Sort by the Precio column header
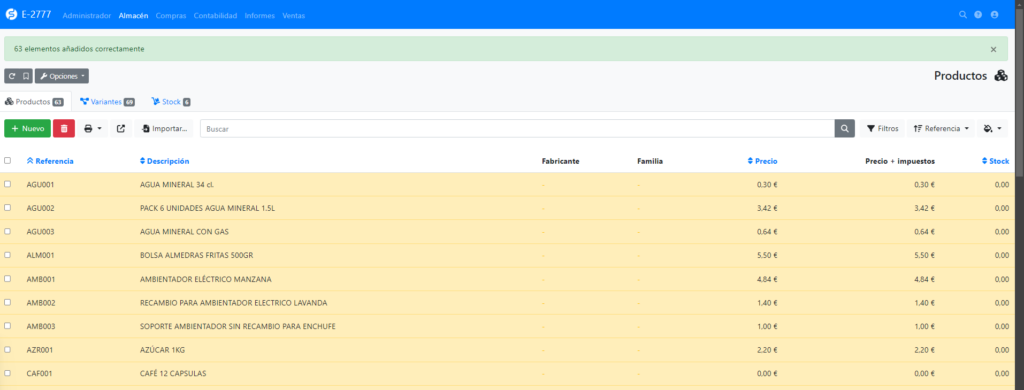The image size is (1024, 390). (x=762, y=161)
